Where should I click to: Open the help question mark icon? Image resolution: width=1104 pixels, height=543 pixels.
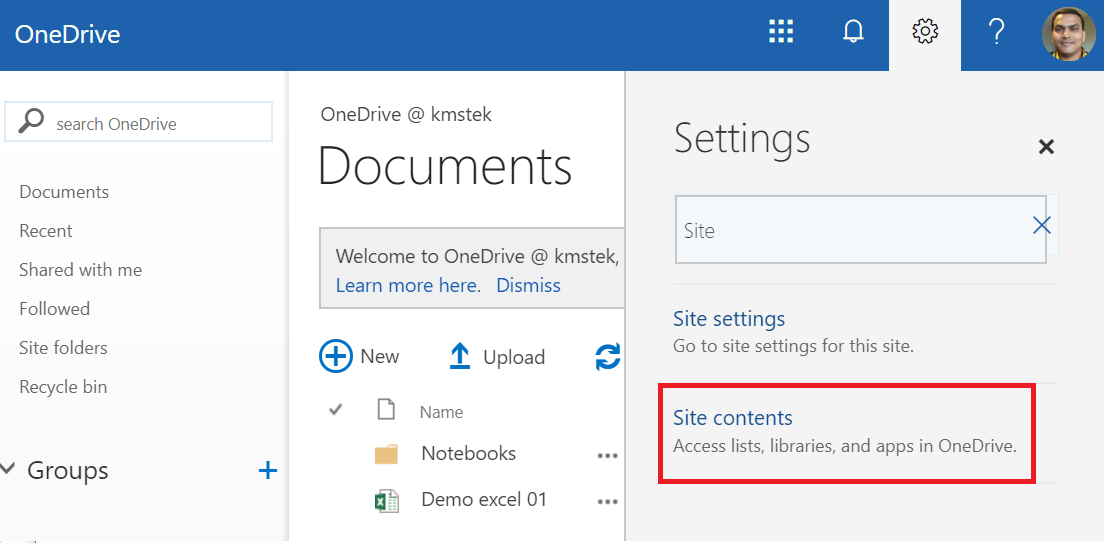(x=996, y=33)
